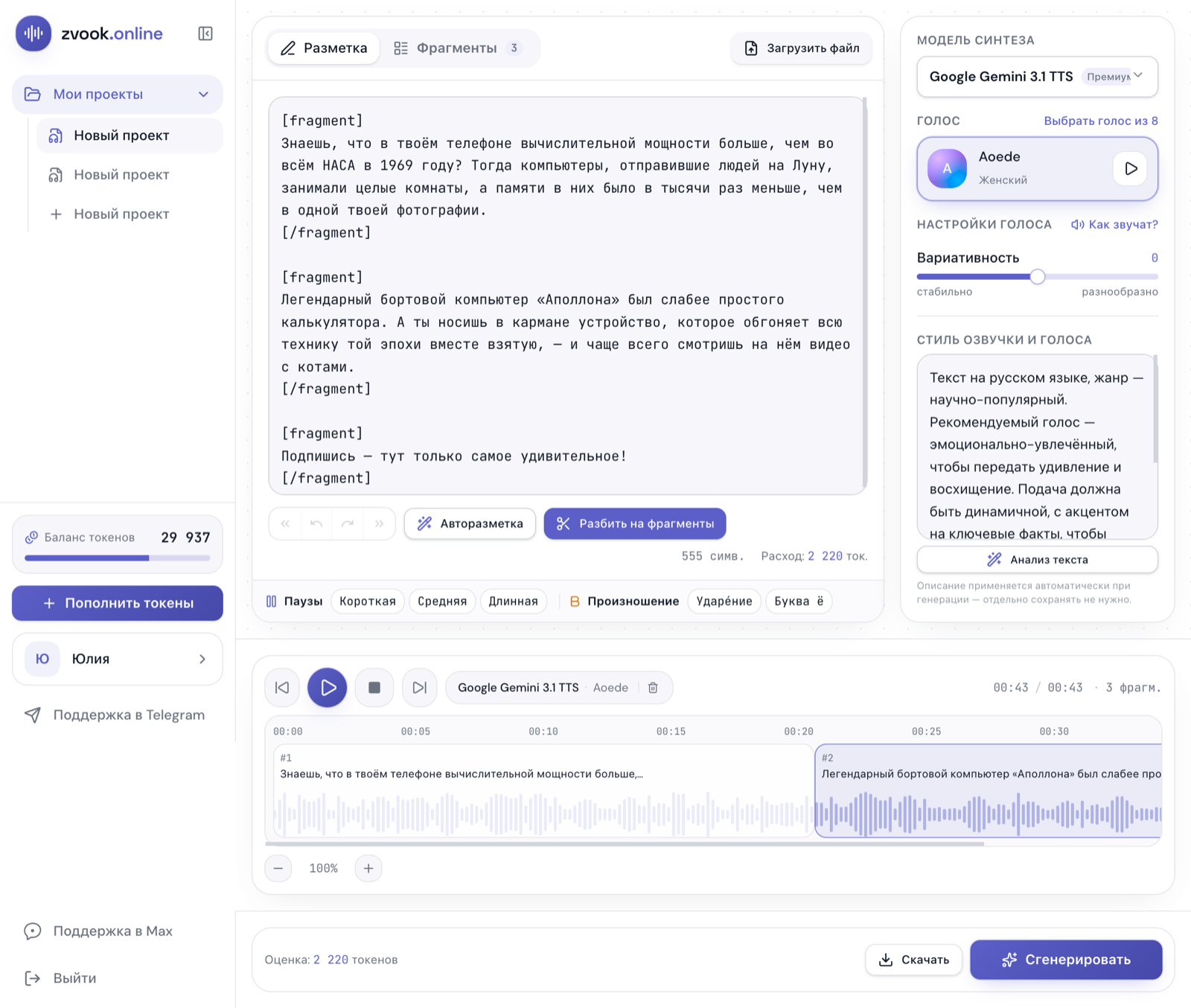Open the Как звучит? link

[x=1114, y=225]
